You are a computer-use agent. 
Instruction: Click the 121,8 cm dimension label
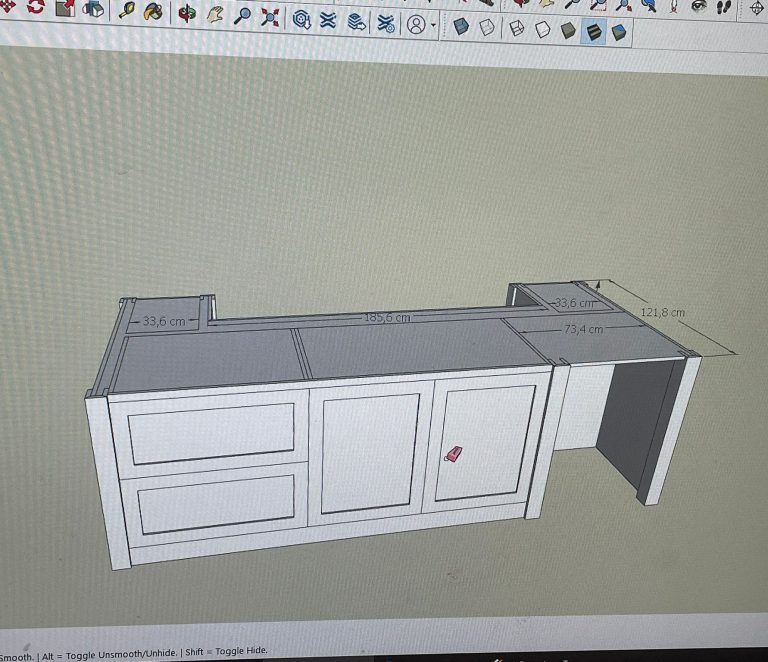coord(663,312)
